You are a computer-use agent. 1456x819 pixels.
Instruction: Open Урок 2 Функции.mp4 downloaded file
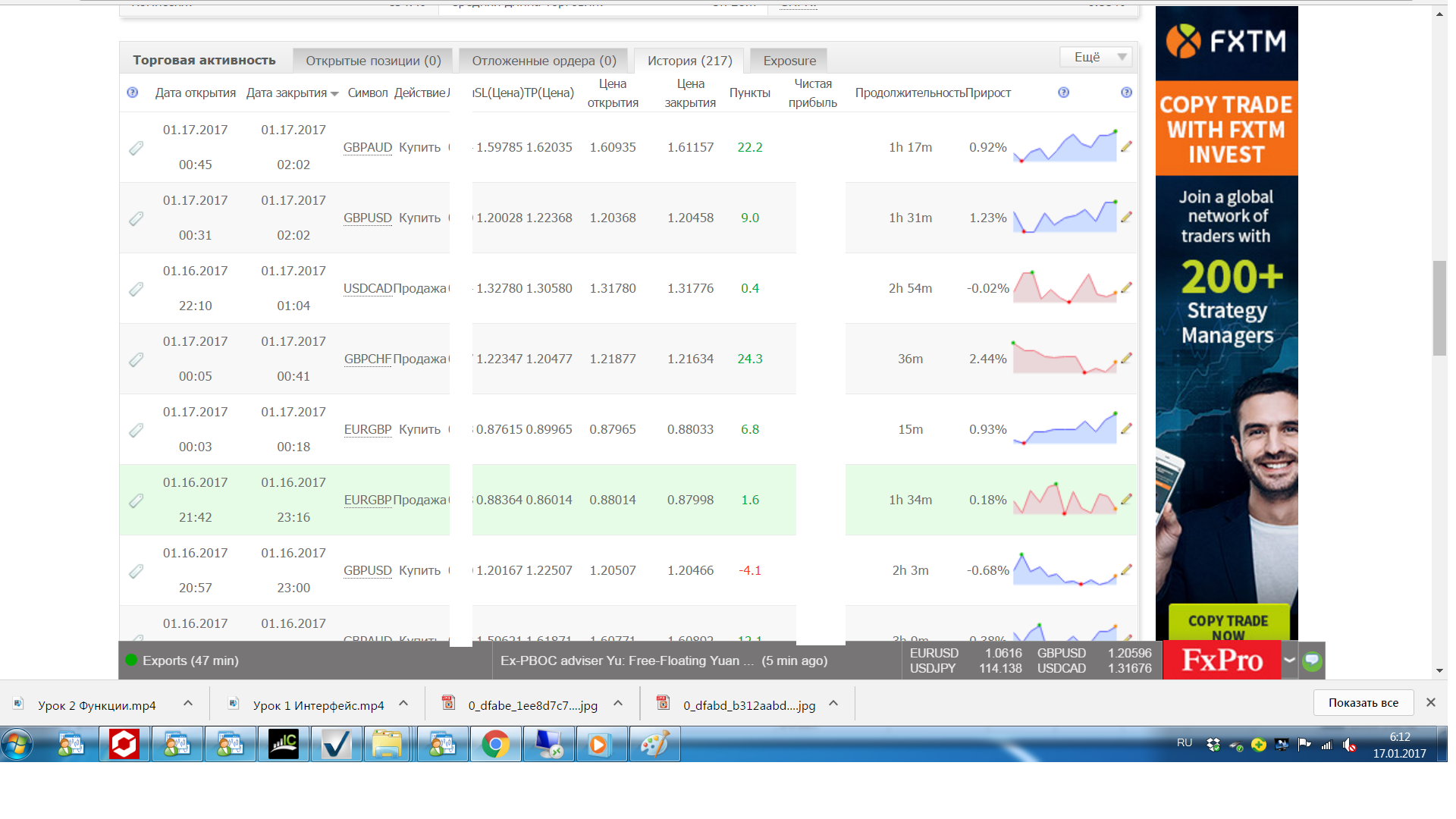tap(96, 705)
